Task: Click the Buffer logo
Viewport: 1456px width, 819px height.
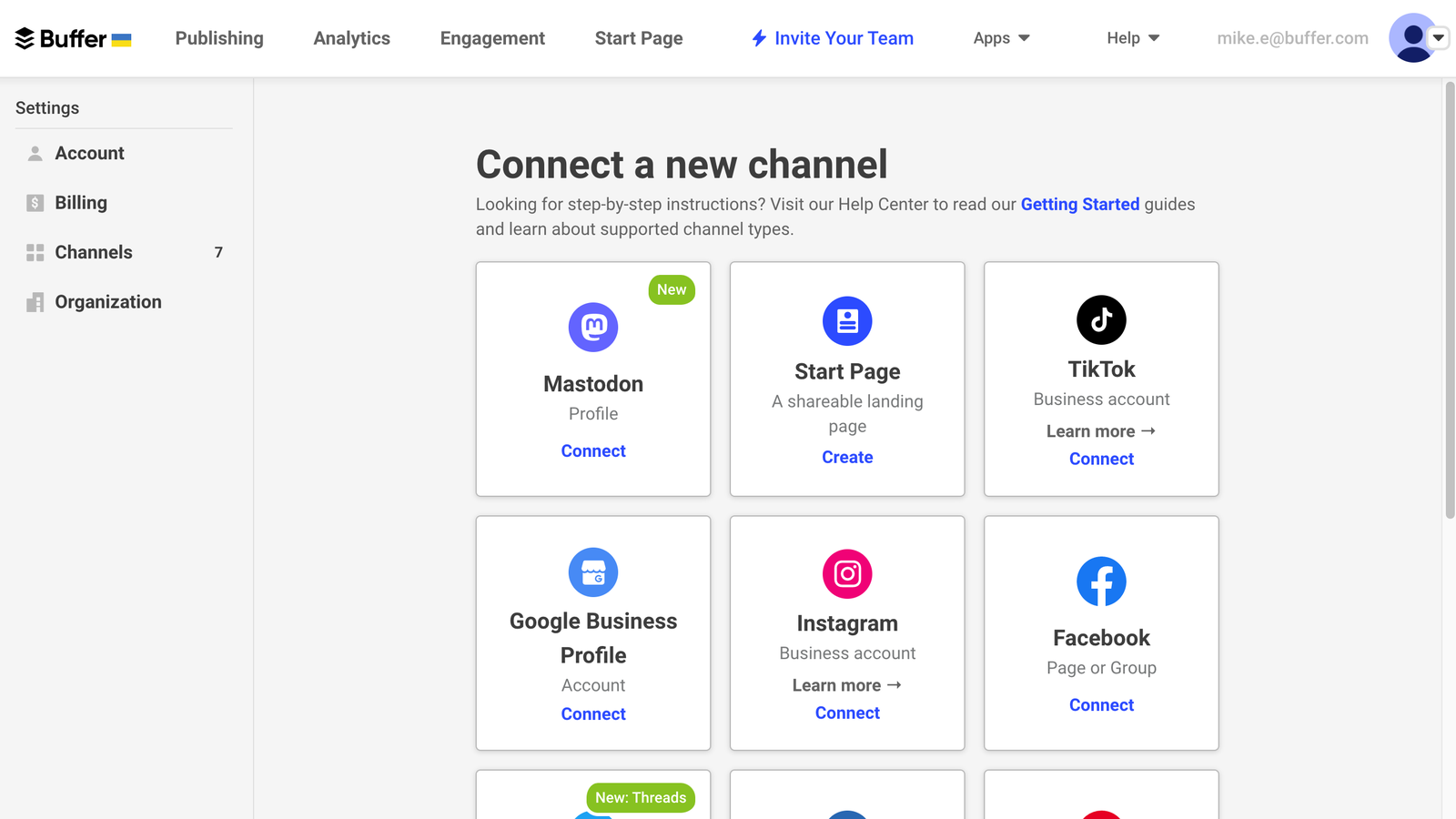Action: pos(60,38)
